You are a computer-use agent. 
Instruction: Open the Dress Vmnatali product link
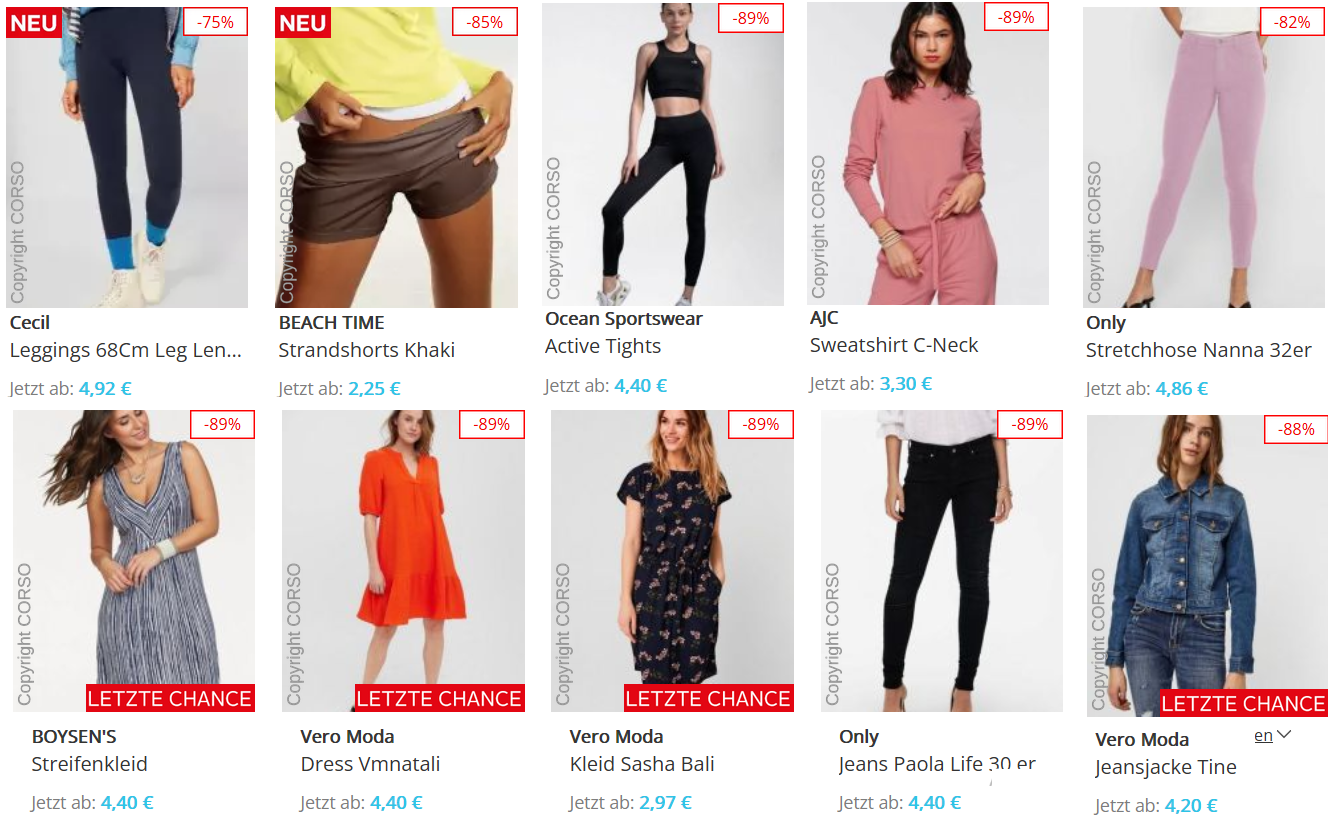pyautogui.click(x=371, y=764)
